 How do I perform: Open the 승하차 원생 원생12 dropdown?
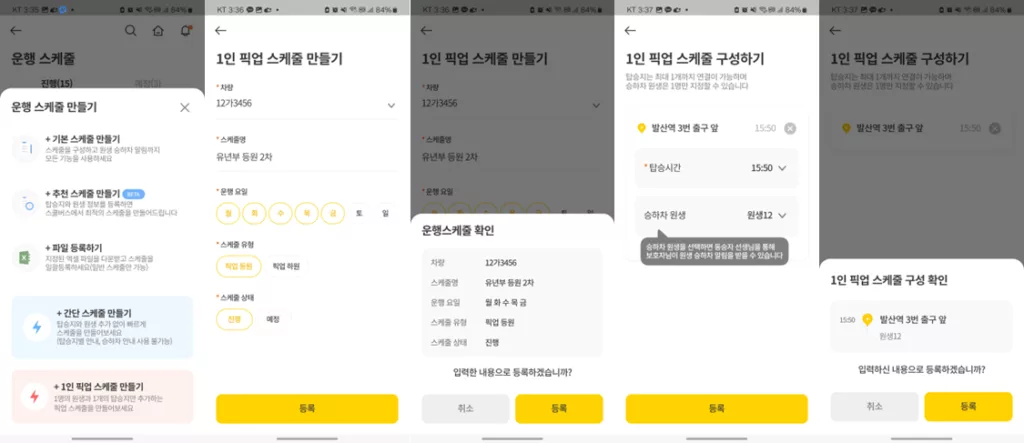tap(716, 215)
